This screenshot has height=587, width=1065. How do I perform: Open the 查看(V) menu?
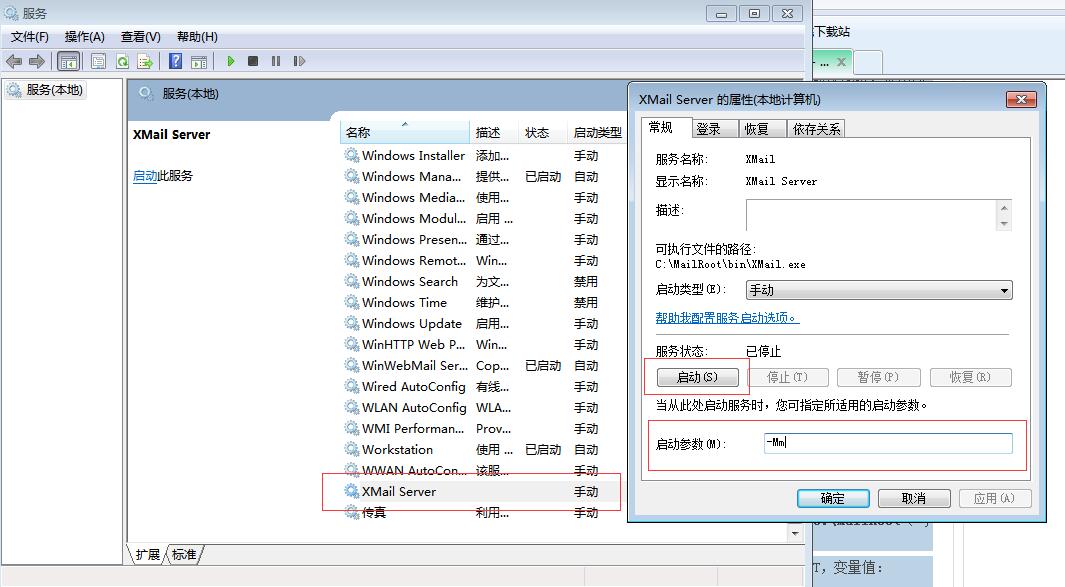click(x=141, y=37)
